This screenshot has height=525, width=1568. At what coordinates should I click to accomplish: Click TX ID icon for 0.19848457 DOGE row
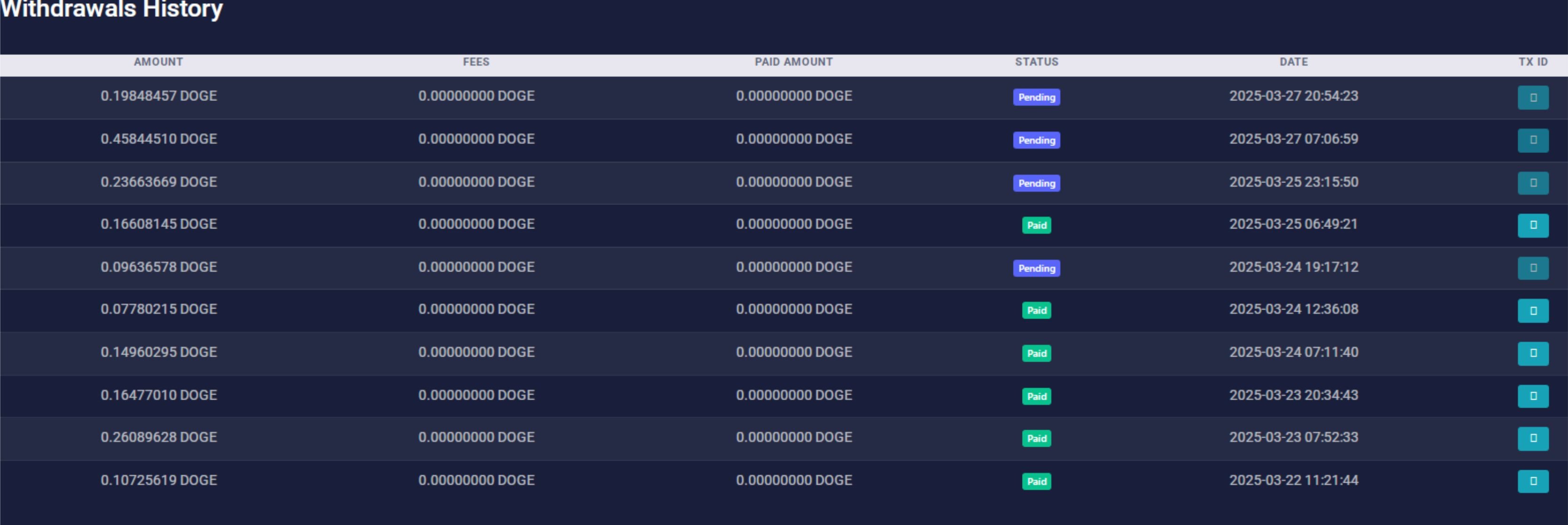pyautogui.click(x=1533, y=97)
